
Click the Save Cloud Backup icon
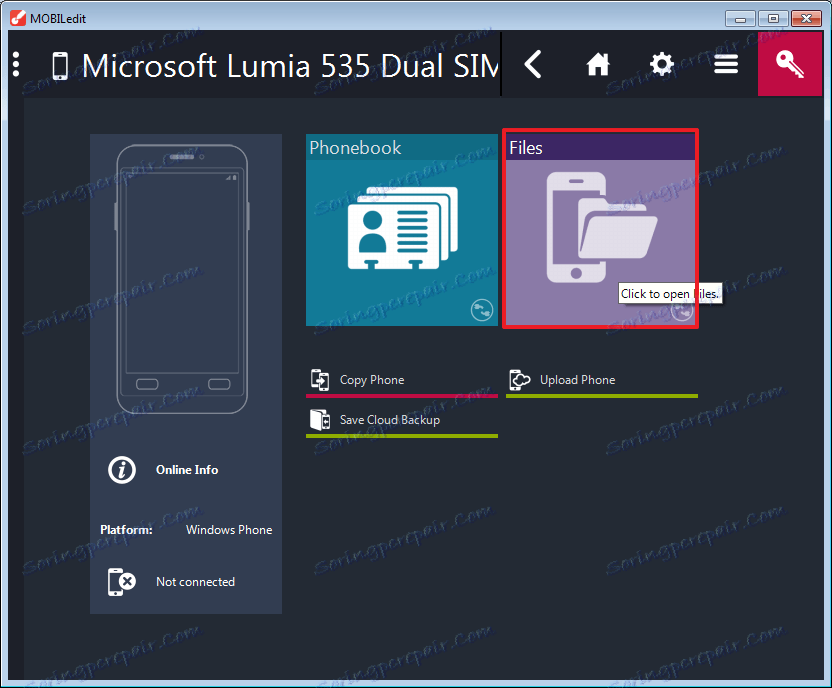(x=320, y=420)
